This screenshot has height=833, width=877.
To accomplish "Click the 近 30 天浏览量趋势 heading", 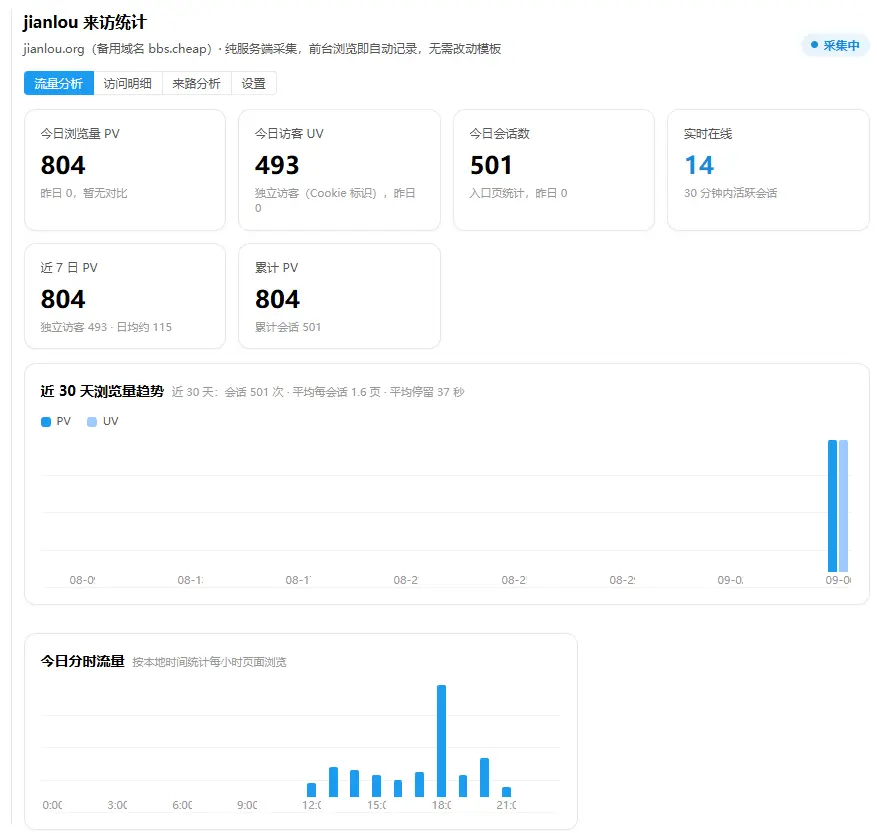I will pos(102,391).
